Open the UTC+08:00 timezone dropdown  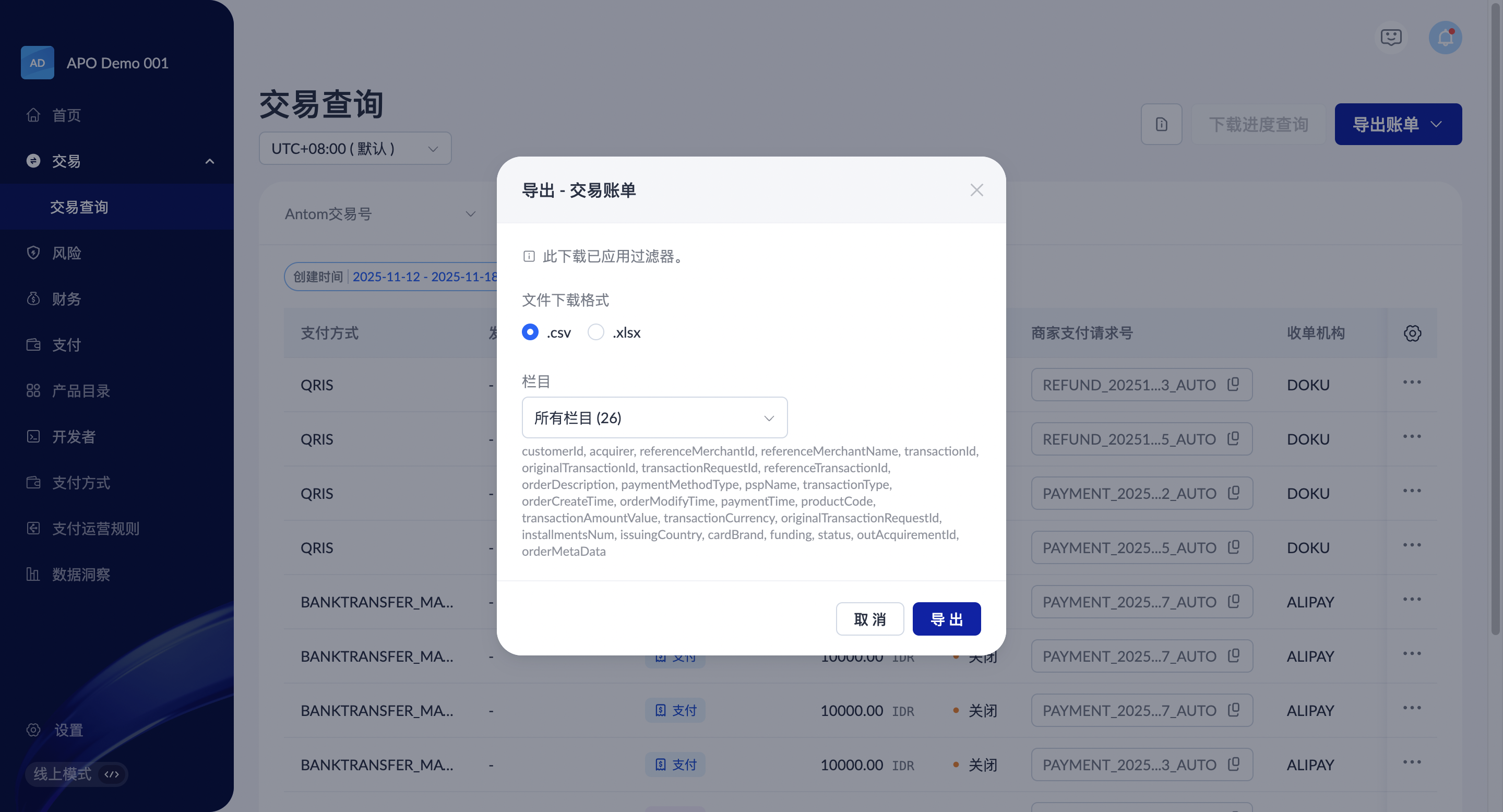355,149
